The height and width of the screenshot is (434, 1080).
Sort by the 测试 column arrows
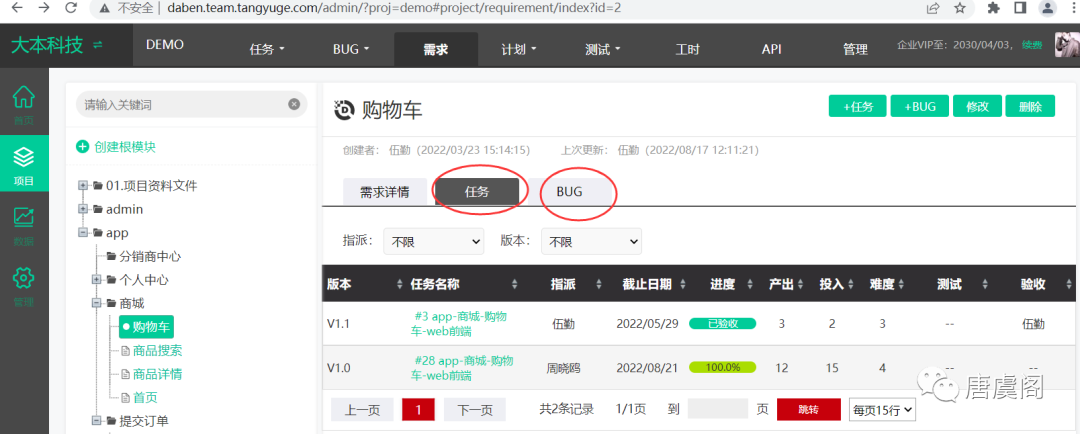pyautogui.click(x=985, y=285)
